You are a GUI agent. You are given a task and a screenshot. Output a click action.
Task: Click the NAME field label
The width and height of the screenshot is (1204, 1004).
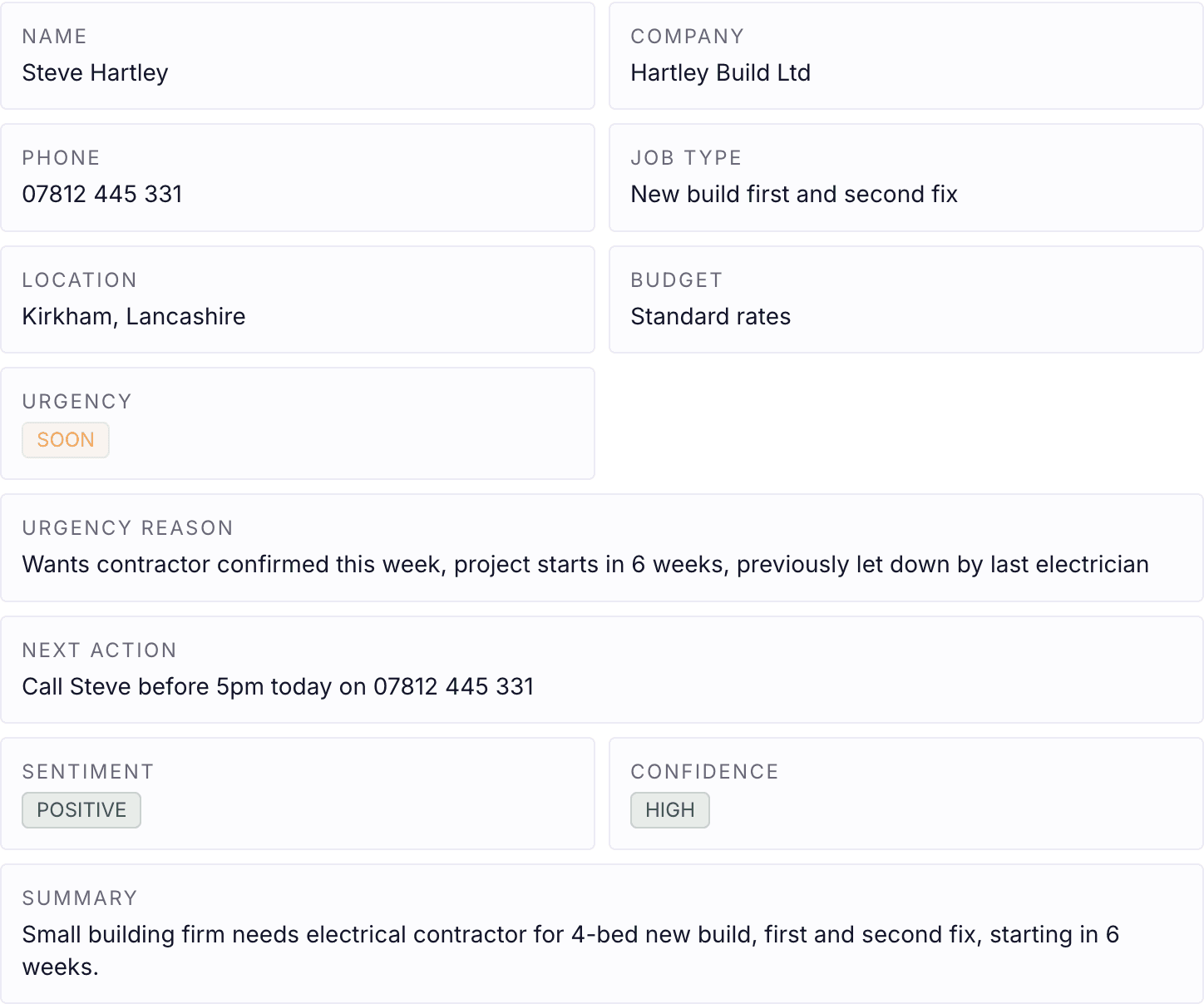click(55, 37)
